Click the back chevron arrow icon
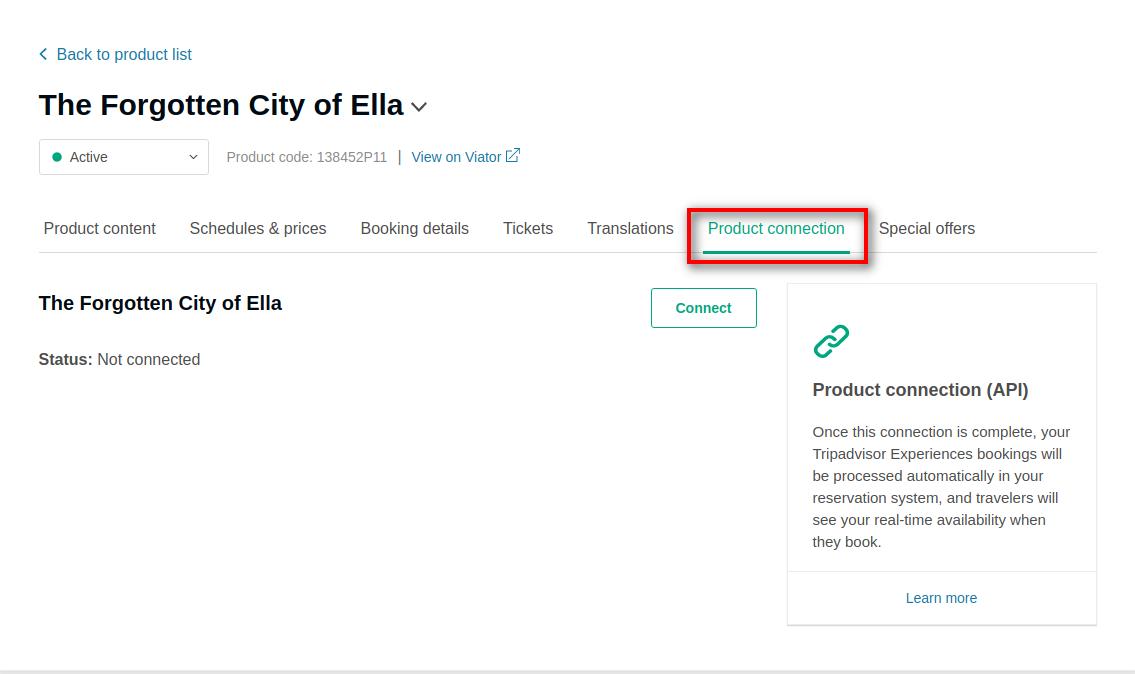This screenshot has width=1135, height=674. pyautogui.click(x=43, y=54)
